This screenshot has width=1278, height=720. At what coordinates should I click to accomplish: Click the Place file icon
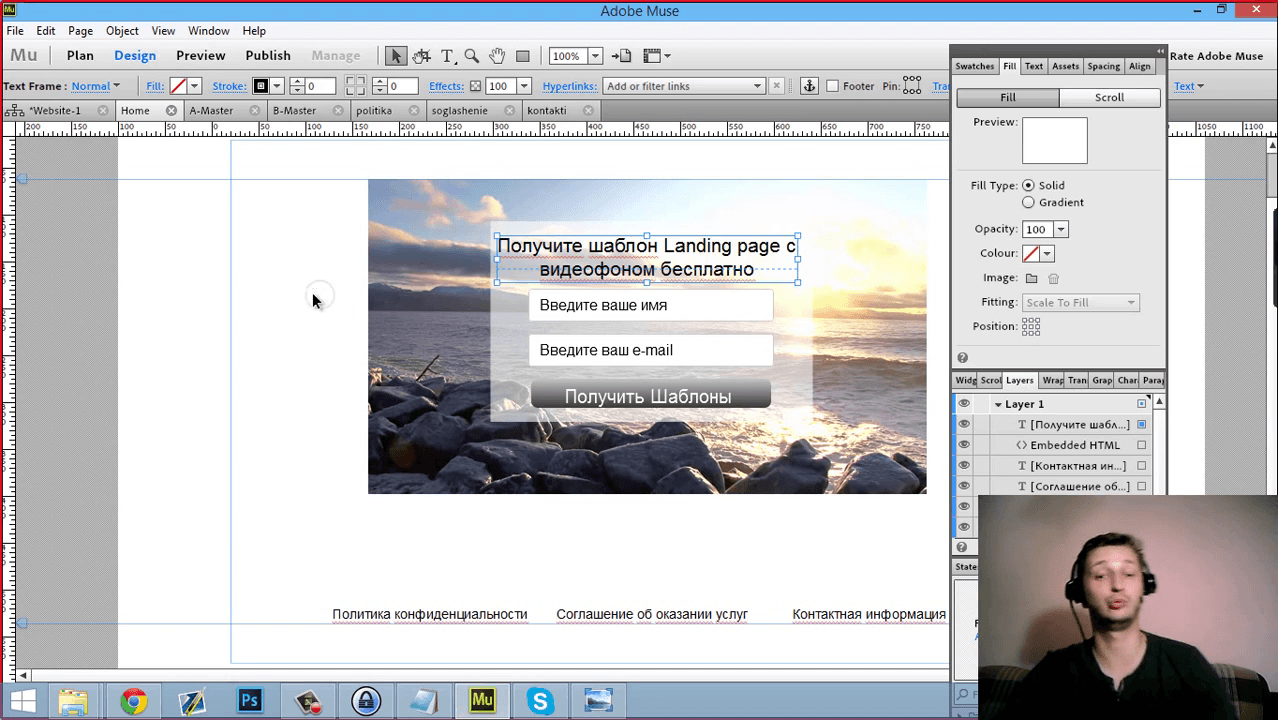pyautogui.click(x=621, y=56)
